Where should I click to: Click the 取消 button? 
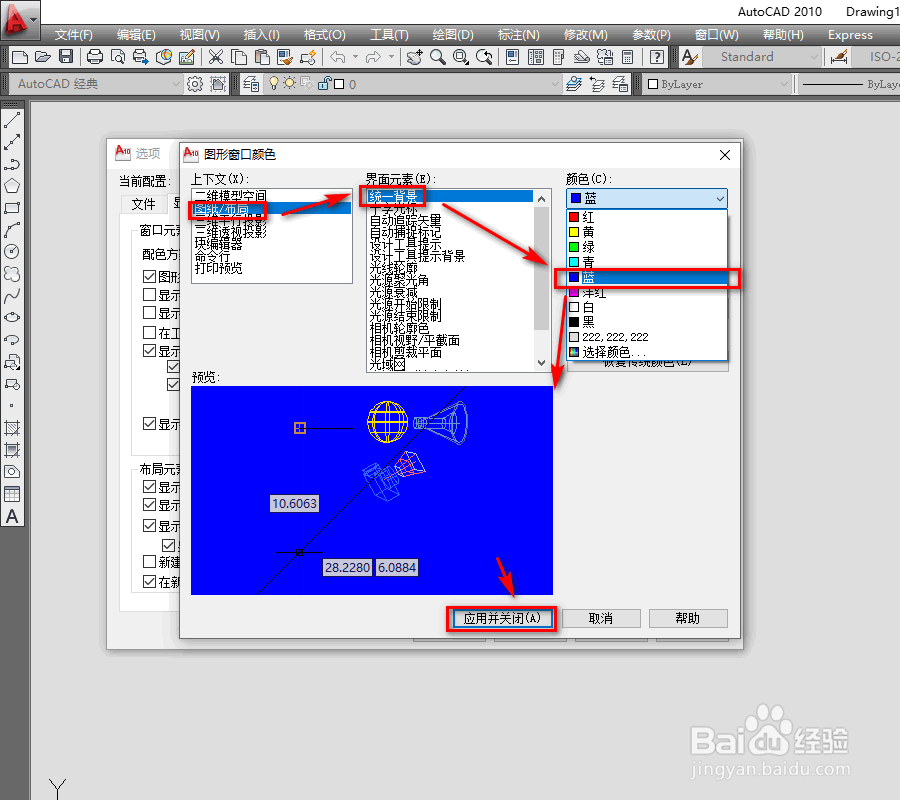click(601, 619)
